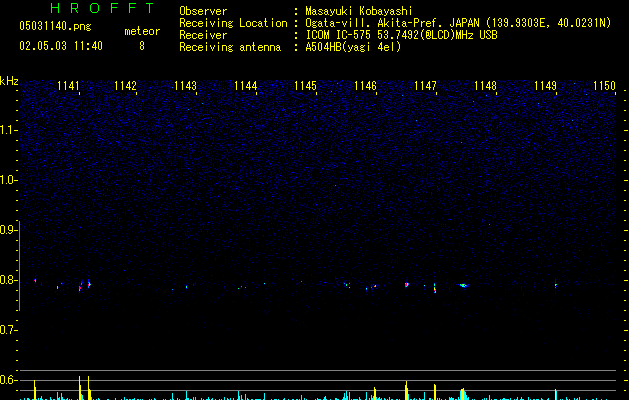Click time axis marker 1150
Viewport: 629px width, 400px height.
tap(604, 86)
